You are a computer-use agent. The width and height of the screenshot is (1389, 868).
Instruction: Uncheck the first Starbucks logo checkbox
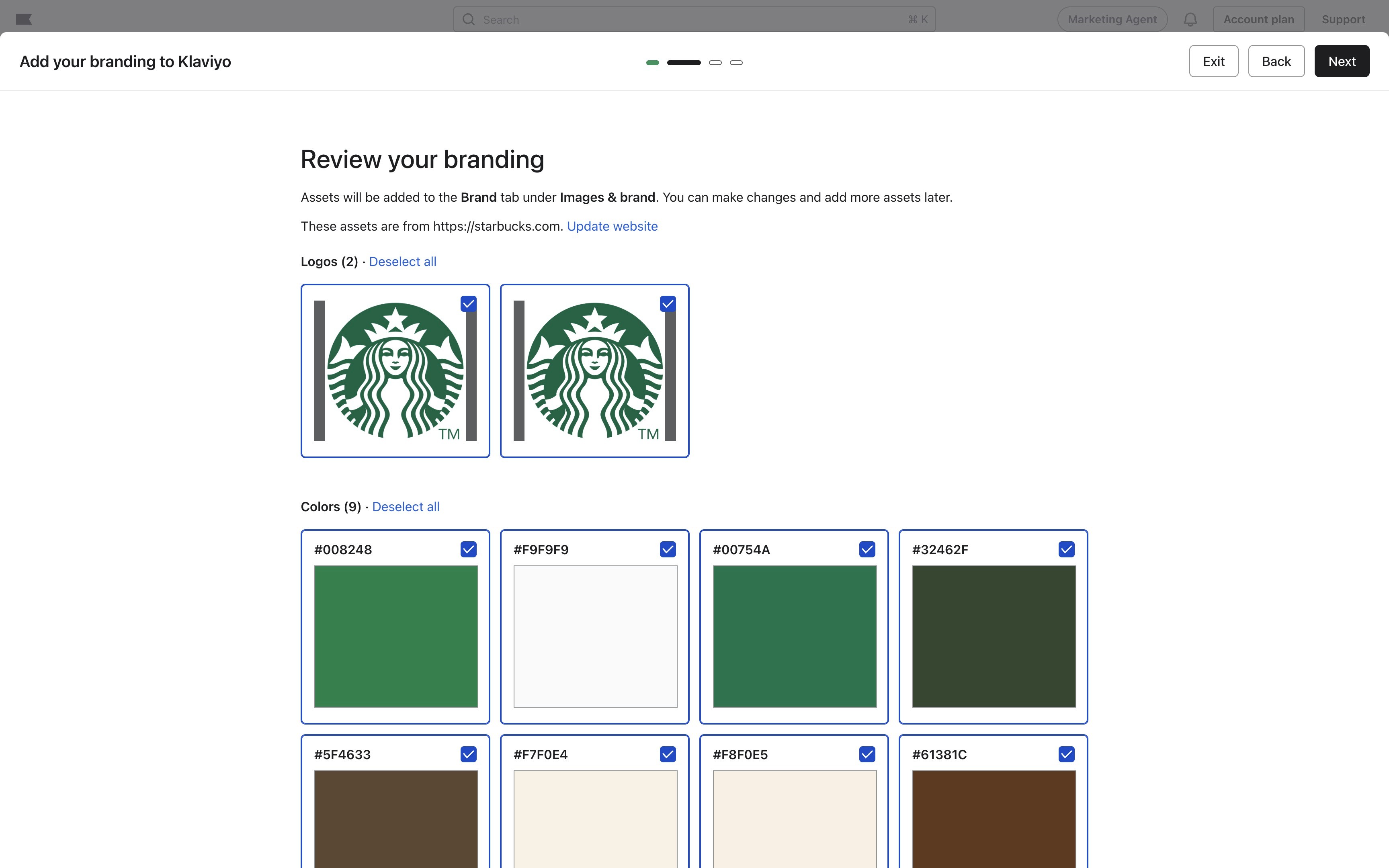(x=468, y=304)
